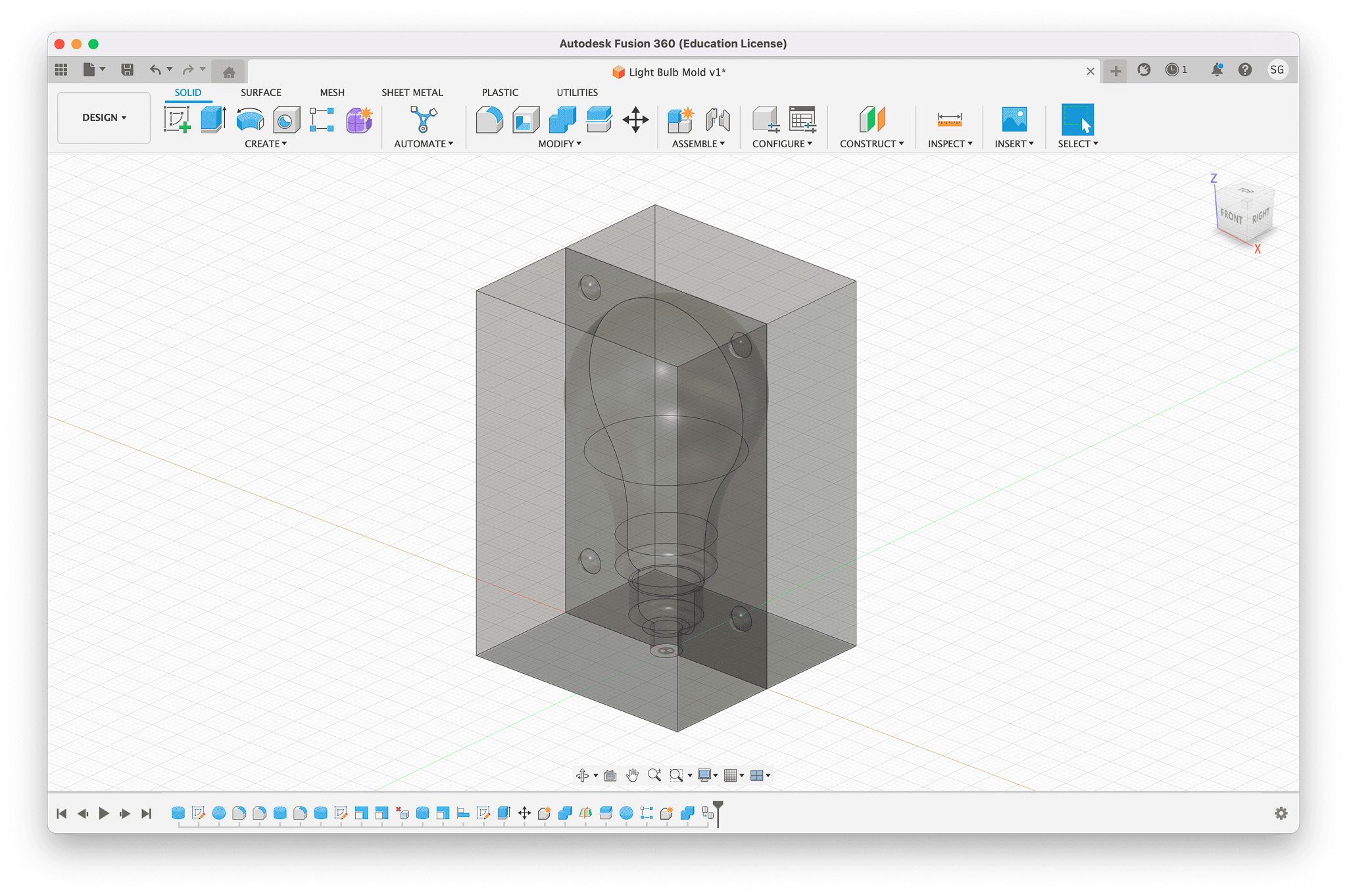The width and height of the screenshot is (1347, 896).
Task: Play the timeline
Action: click(x=104, y=814)
